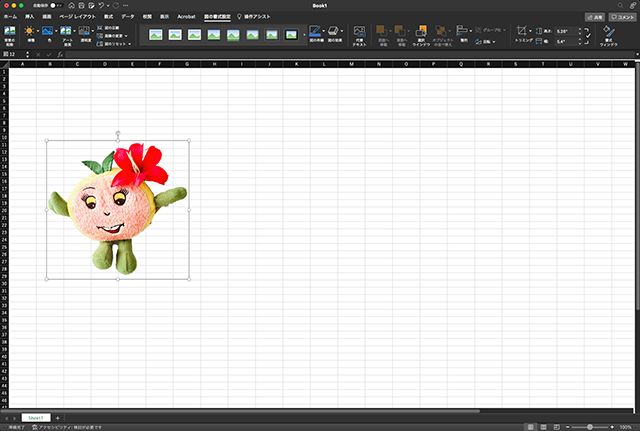The width and height of the screenshot is (640, 431).
Task: Open the Selection Pane (選択ウィンドウ) icon
Action: click(x=421, y=33)
